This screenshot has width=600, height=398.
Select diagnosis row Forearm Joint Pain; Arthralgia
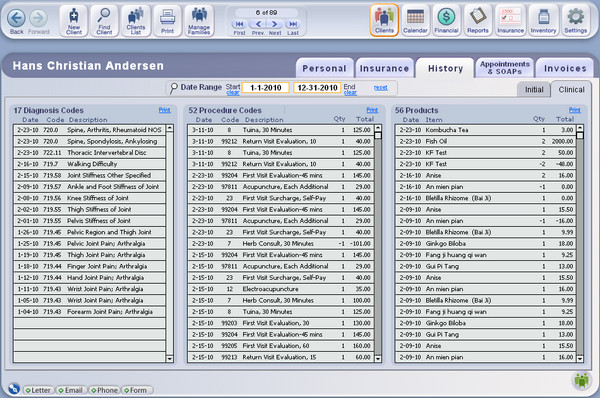90,312
